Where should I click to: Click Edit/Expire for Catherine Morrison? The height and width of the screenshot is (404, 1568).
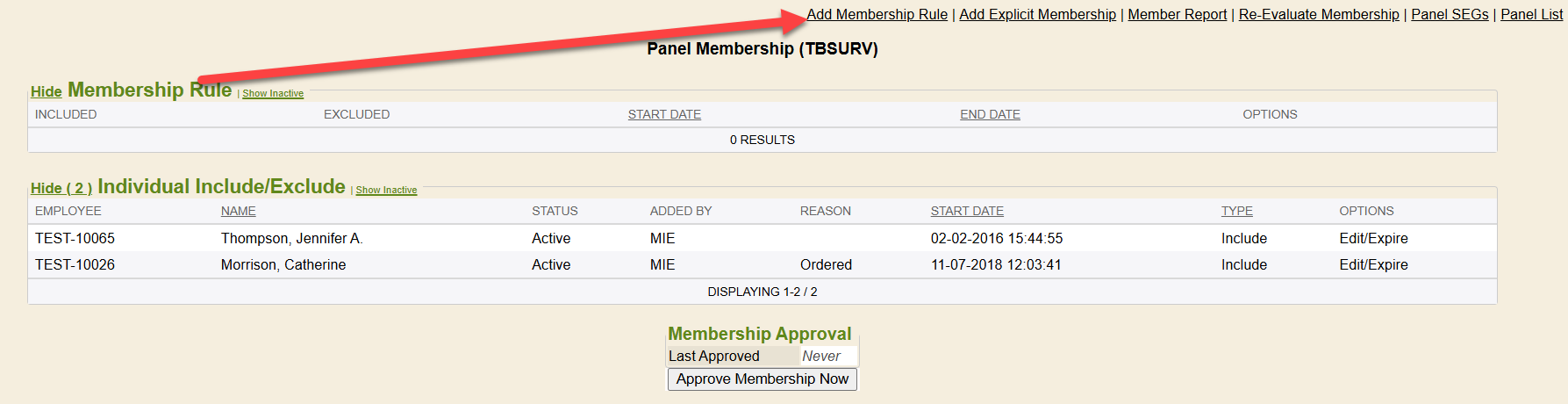pyautogui.click(x=1373, y=264)
